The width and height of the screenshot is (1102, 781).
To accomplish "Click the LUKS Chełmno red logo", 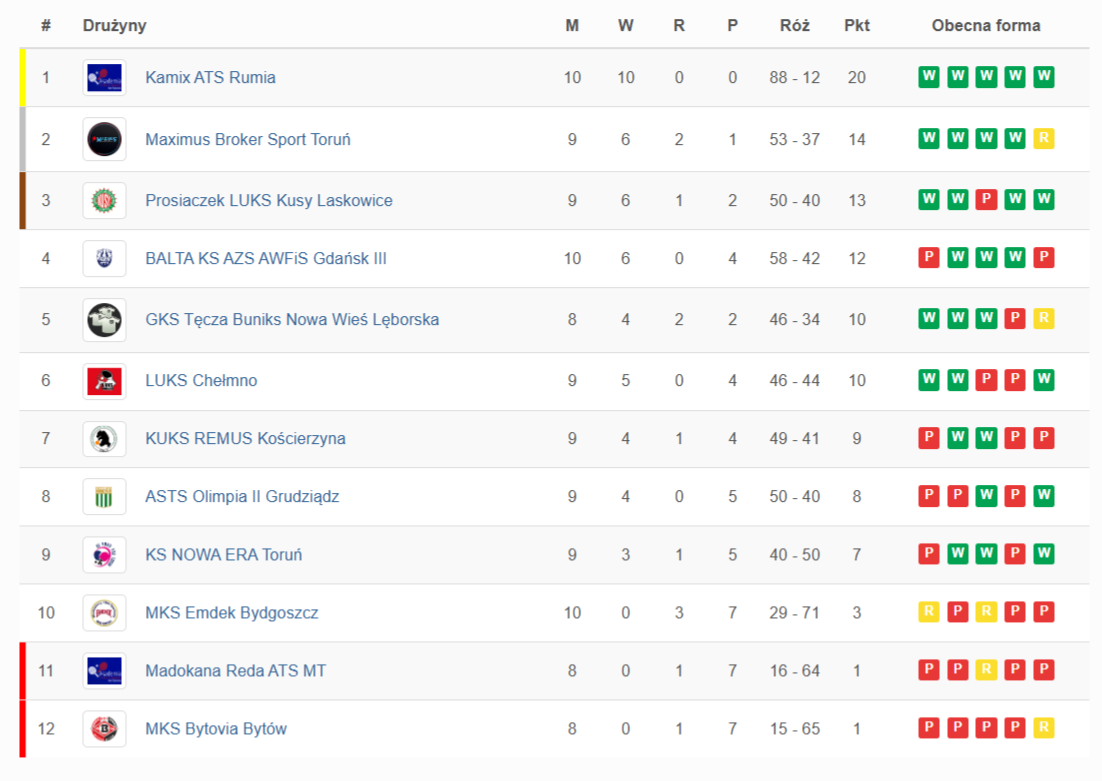I will coord(104,381).
